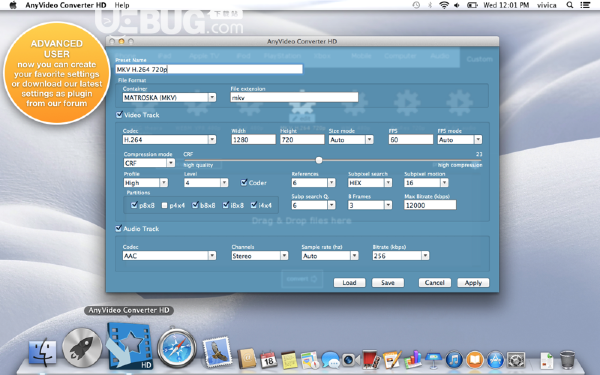Disable the Audio Track checkbox

point(119,228)
